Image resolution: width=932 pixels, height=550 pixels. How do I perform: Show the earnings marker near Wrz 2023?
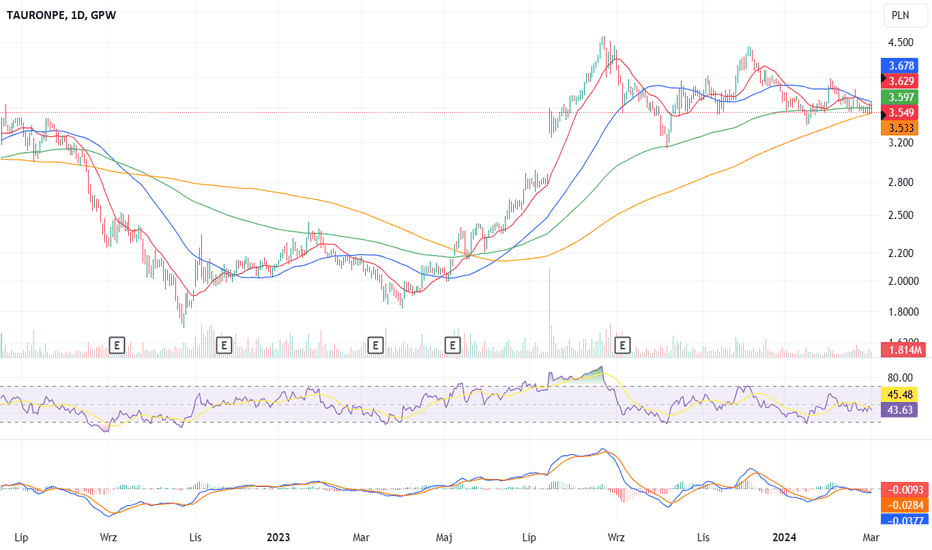coord(623,345)
